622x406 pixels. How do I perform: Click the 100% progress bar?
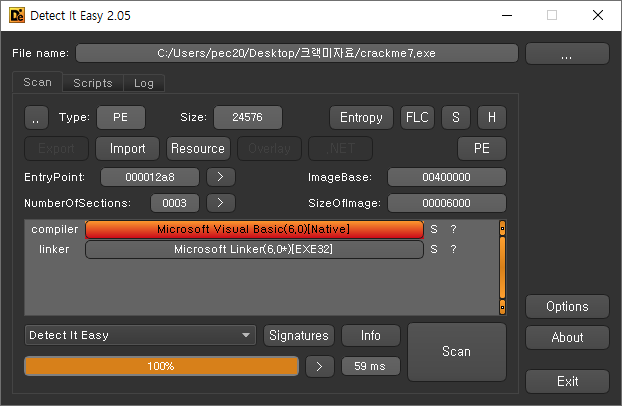161,366
